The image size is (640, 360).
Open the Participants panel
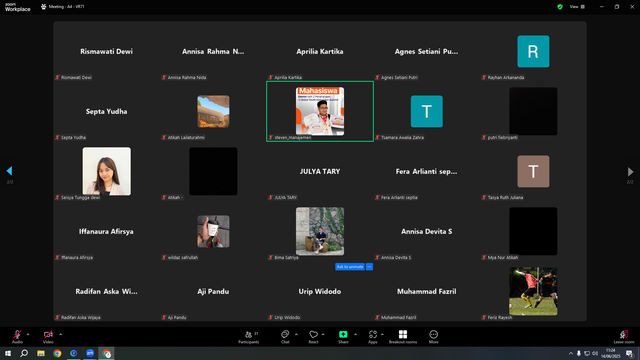[249, 337]
